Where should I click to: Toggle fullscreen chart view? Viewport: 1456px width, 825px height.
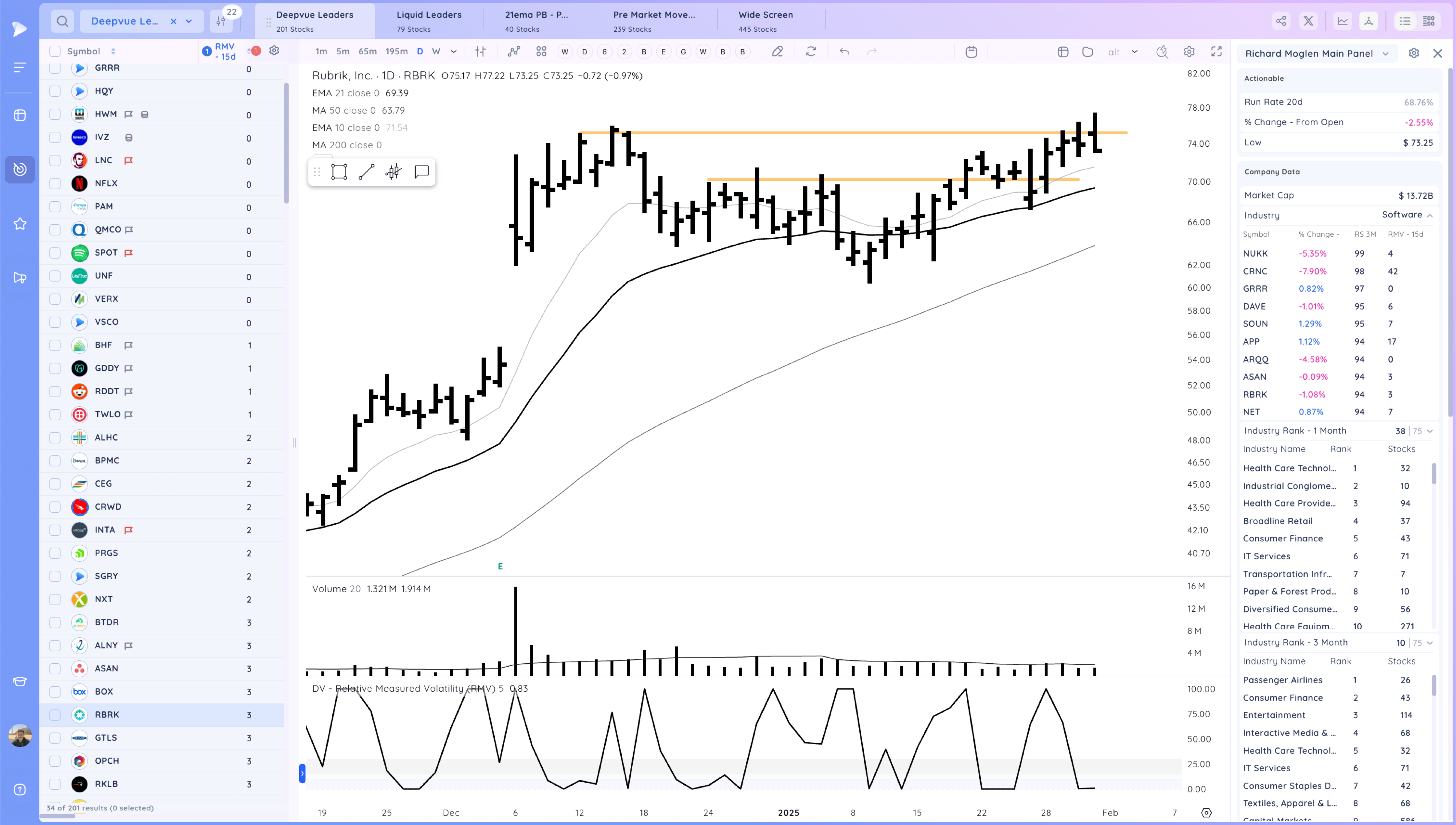[x=1216, y=52]
